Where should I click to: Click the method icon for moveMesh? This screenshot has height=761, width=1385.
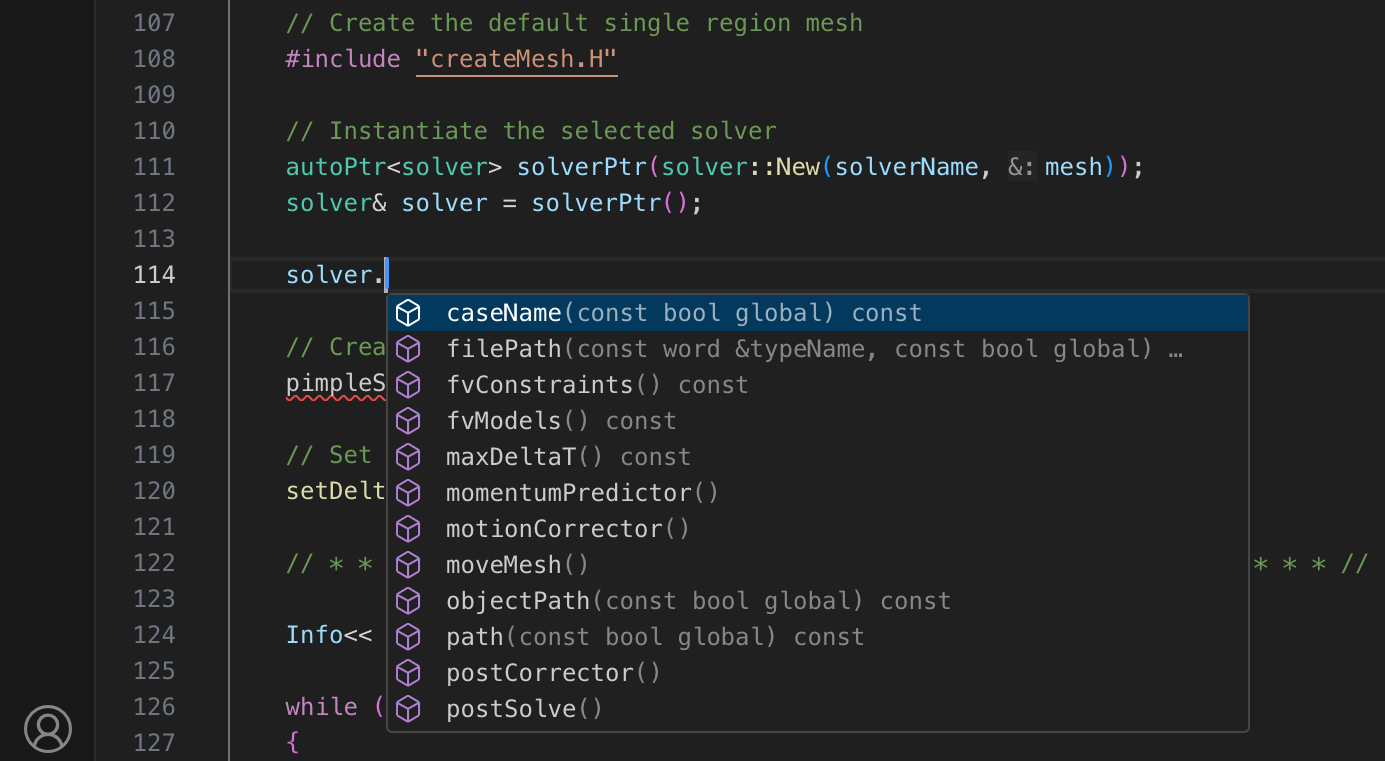(x=408, y=564)
